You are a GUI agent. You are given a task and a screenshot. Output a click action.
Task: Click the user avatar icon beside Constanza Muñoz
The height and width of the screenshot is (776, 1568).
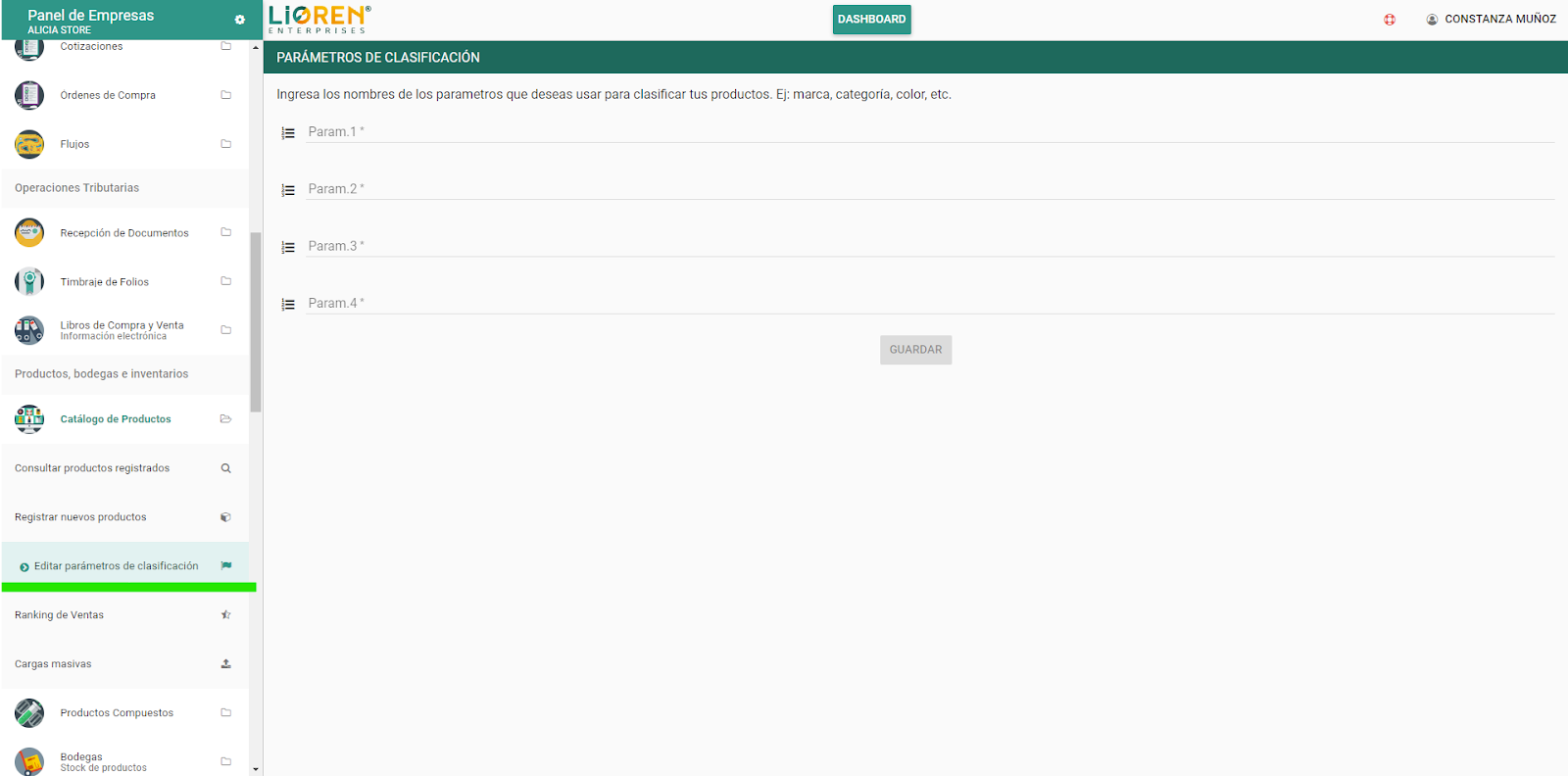[1432, 20]
